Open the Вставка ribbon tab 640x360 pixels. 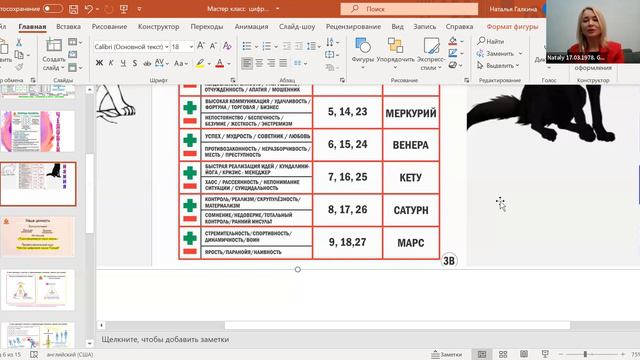coord(68,27)
